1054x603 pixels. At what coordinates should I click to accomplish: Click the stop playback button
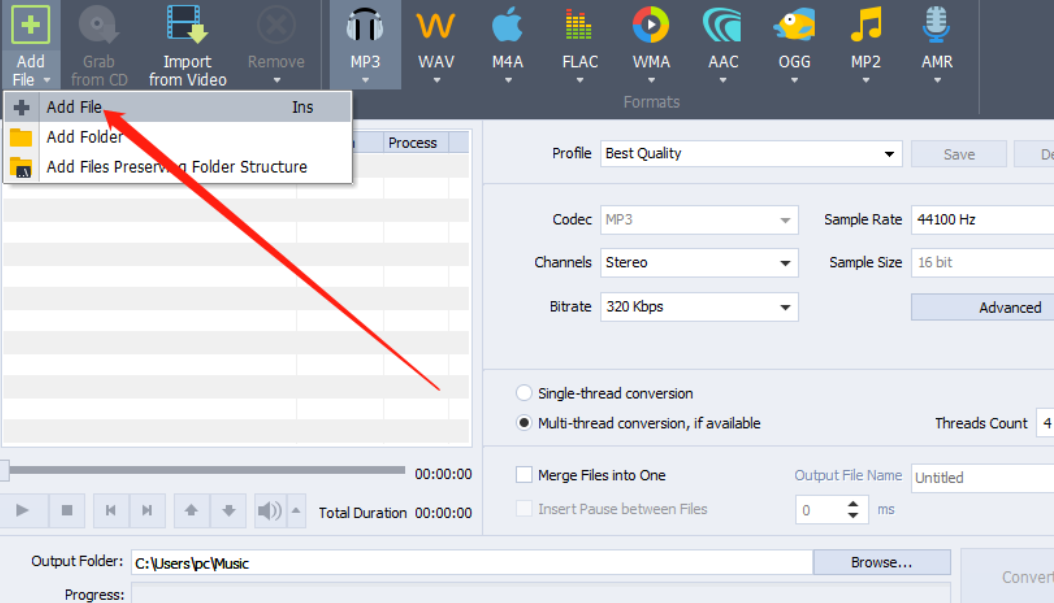click(67, 510)
